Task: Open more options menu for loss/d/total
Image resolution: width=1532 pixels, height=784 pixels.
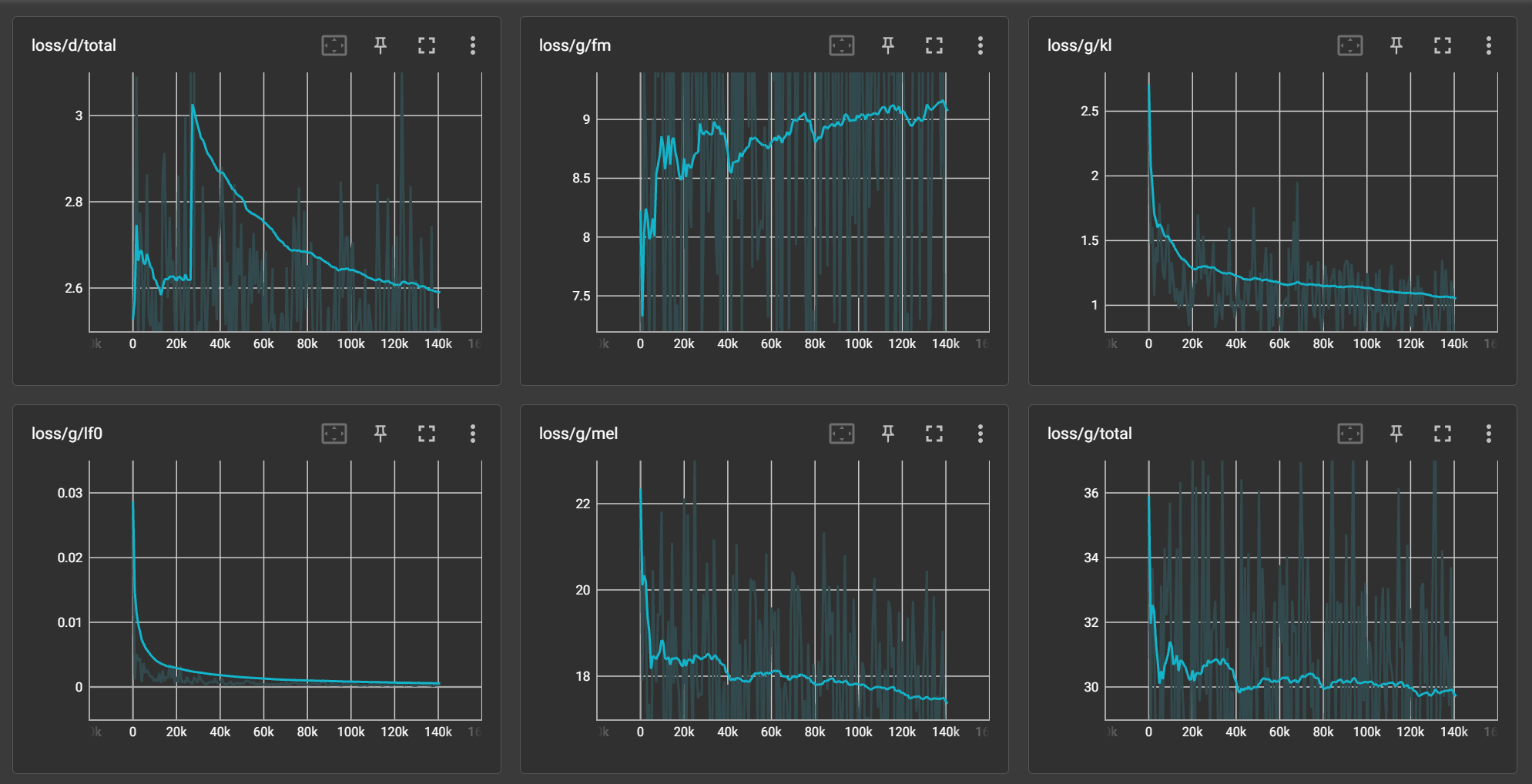Action: 473,45
